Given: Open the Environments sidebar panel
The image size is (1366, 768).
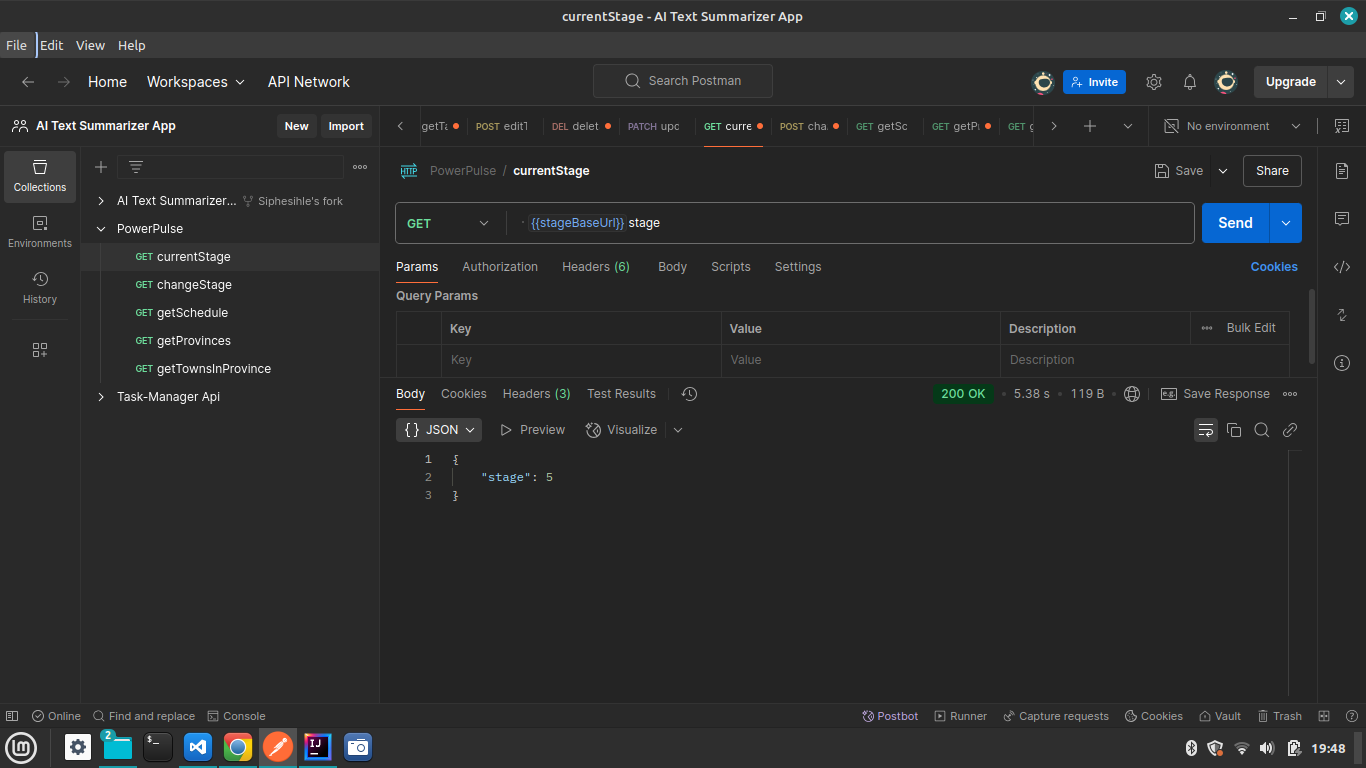Looking at the screenshot, I should [40, 232].
